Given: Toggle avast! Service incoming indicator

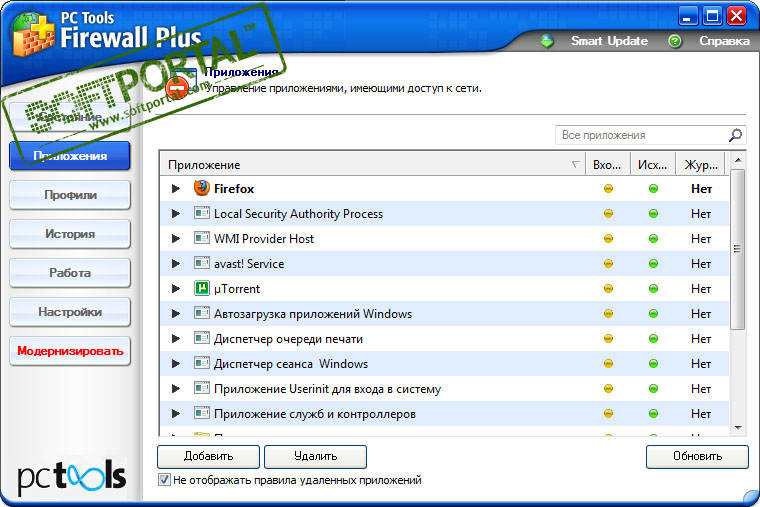Looking at the screenshot, I should tap(608, 264).
